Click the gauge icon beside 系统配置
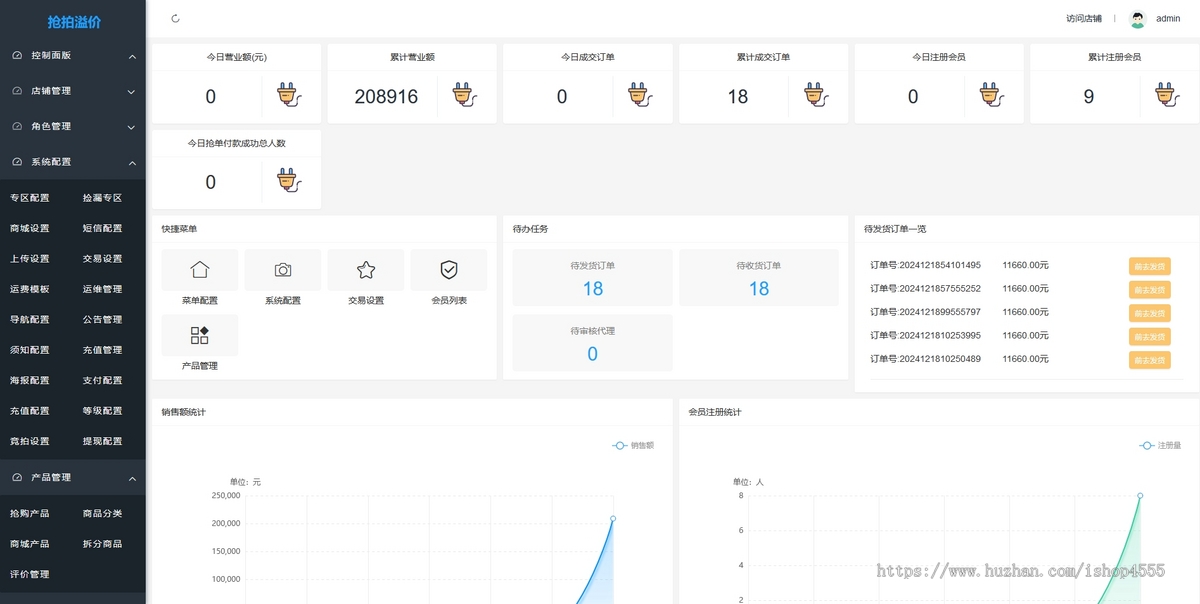Image resolution: width=1200 pixels, height=604 pixels. click(x=17, y=162)
